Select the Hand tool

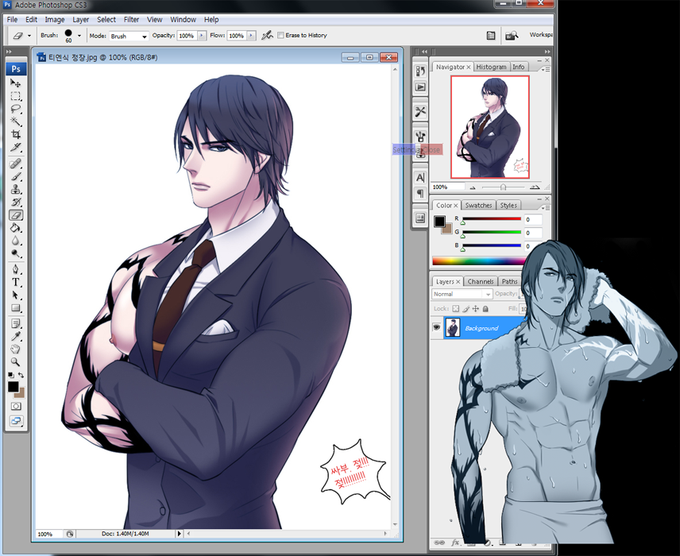point(16,349)
